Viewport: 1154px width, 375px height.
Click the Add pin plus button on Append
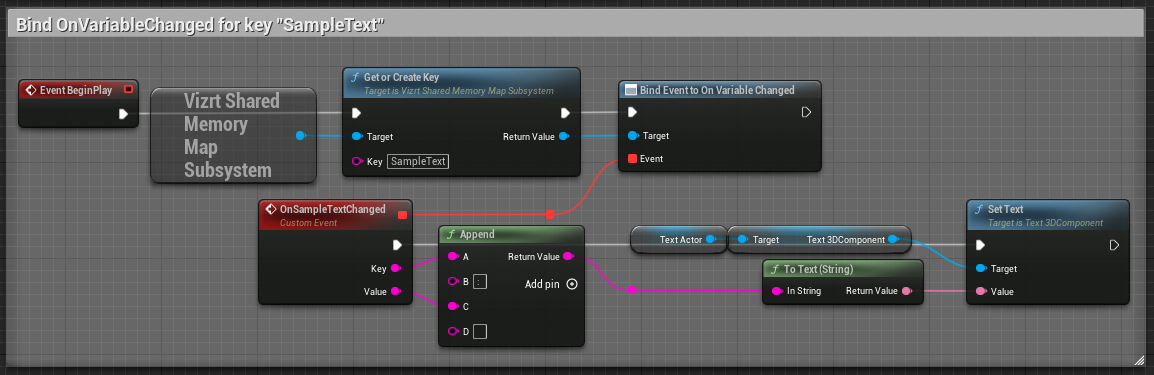[572, 284]
